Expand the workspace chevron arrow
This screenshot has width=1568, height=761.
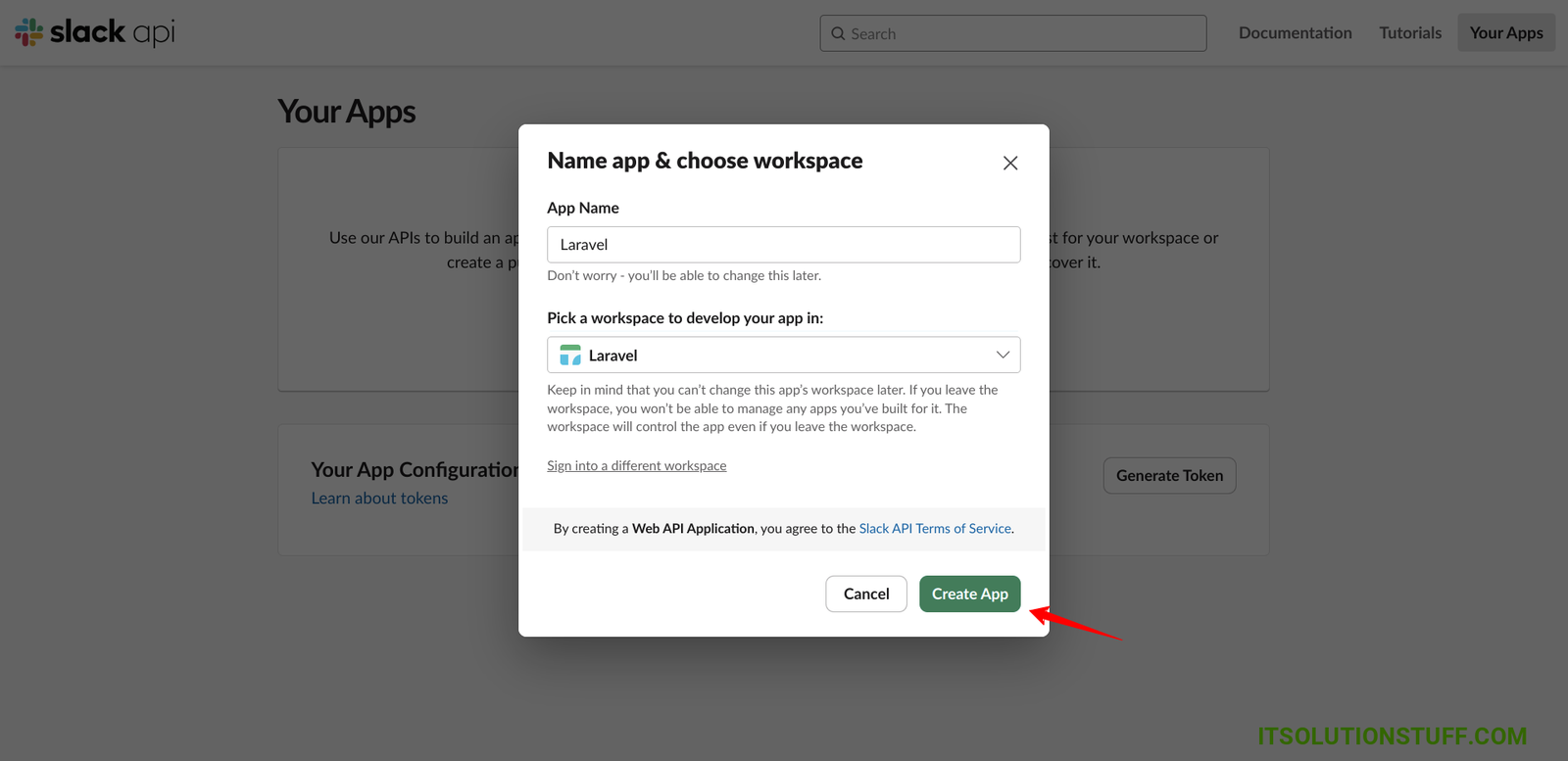pos(1003,355)
